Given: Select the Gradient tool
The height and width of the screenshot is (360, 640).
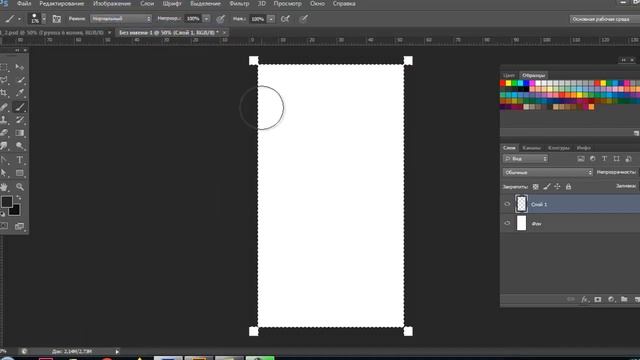Looking at the screenshot, I should tap(20, 133).
